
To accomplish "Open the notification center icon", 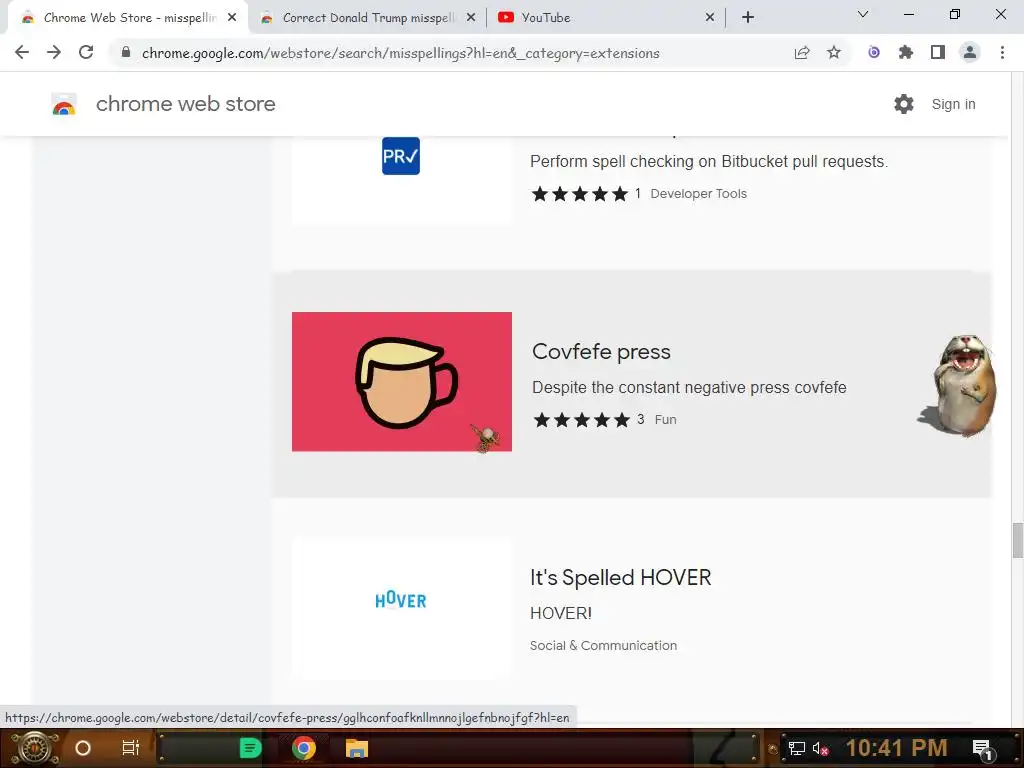I will pos(983,749).
